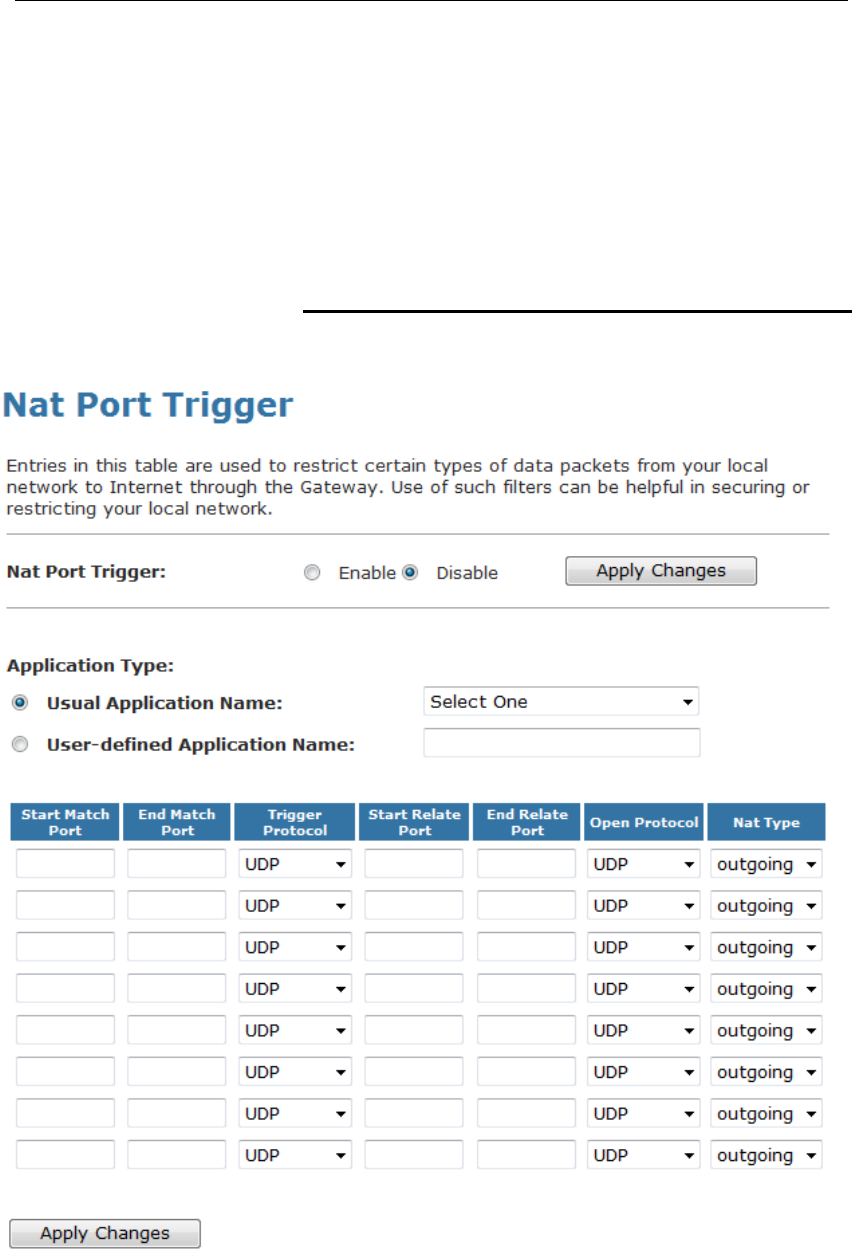Open third row Trigger Protocol dropdown
Viewport: 852px width, 1254px height.
[x=295, y=947]
